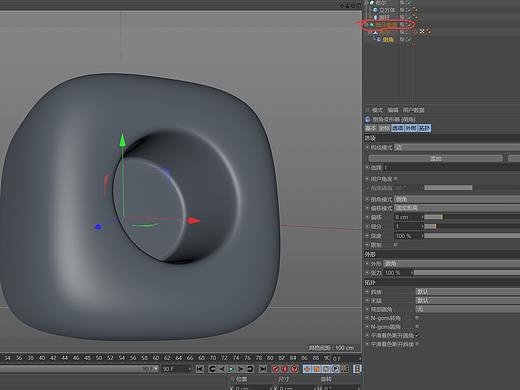Toggle rotation keyframe recording icon
This screenshot has width=520, height=390.
326,369
